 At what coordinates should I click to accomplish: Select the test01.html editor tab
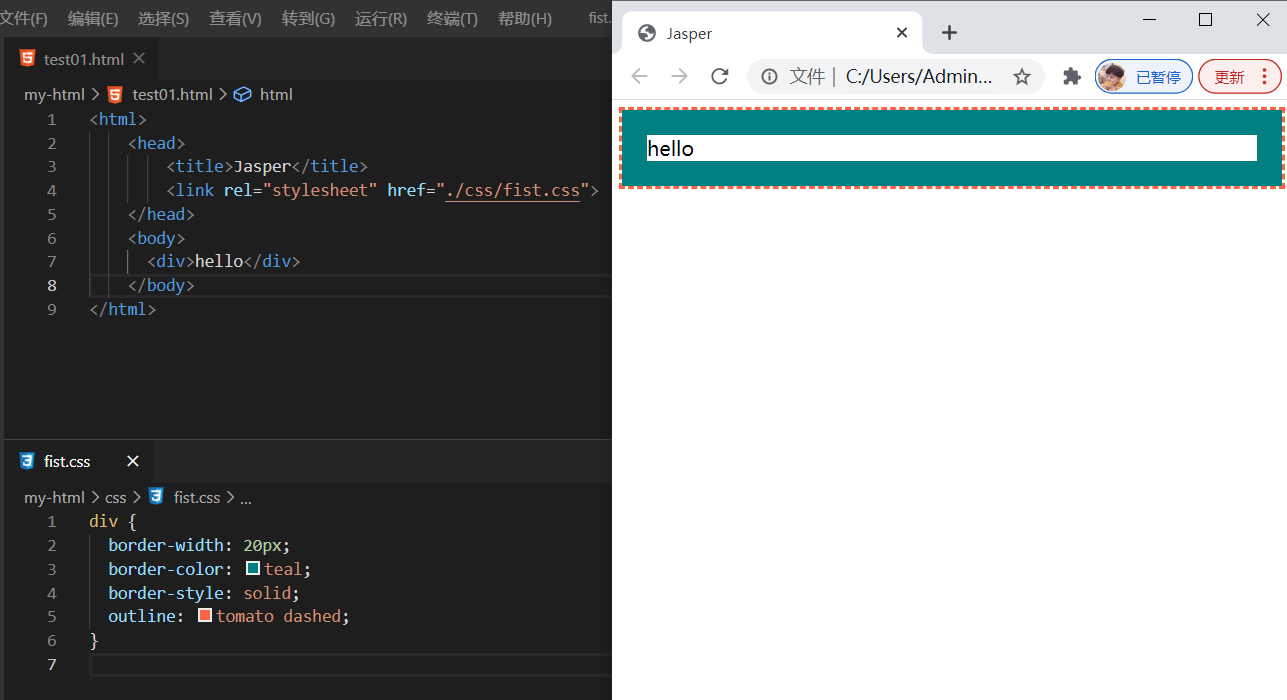tap(83, 59)
